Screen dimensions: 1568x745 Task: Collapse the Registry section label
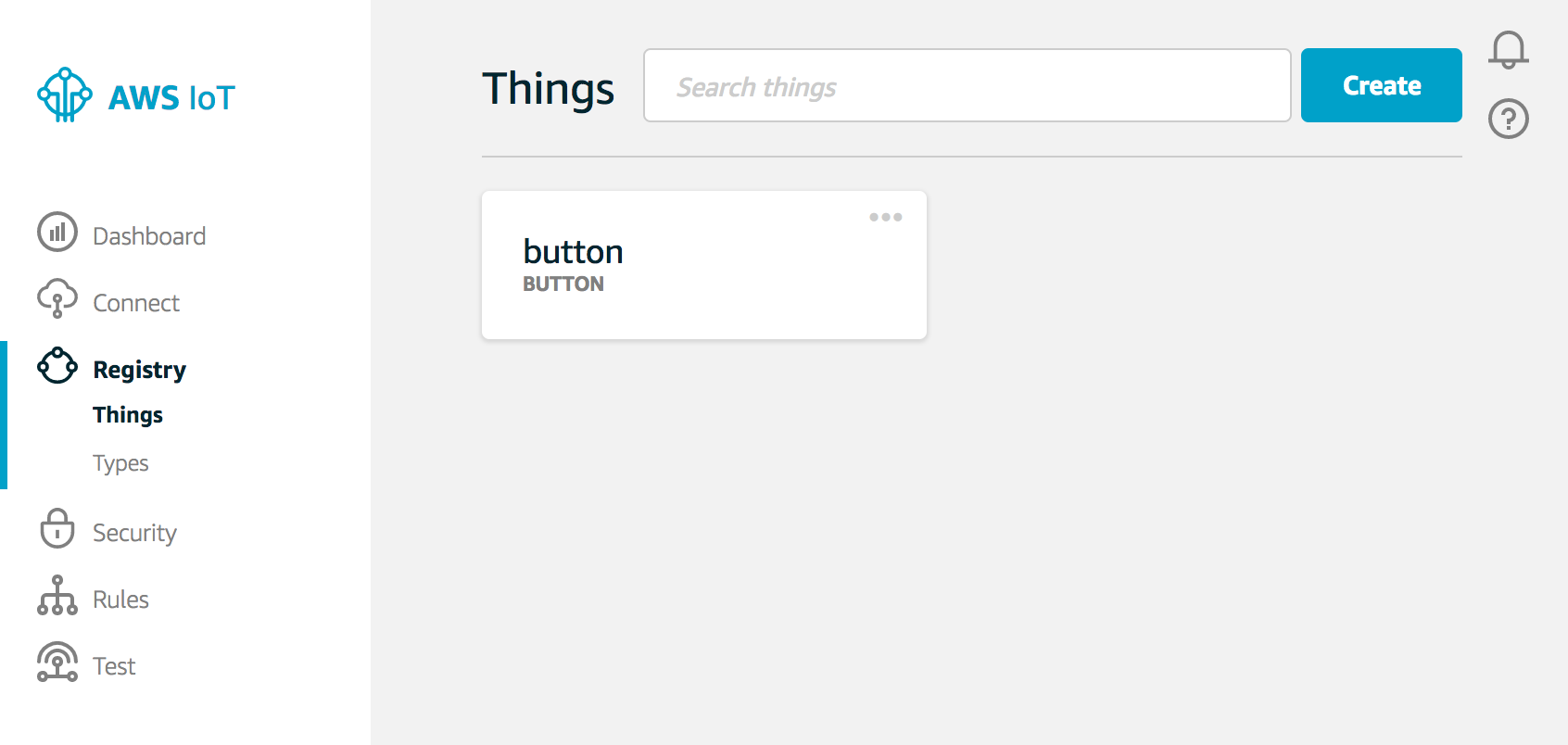tap(140, 370)
